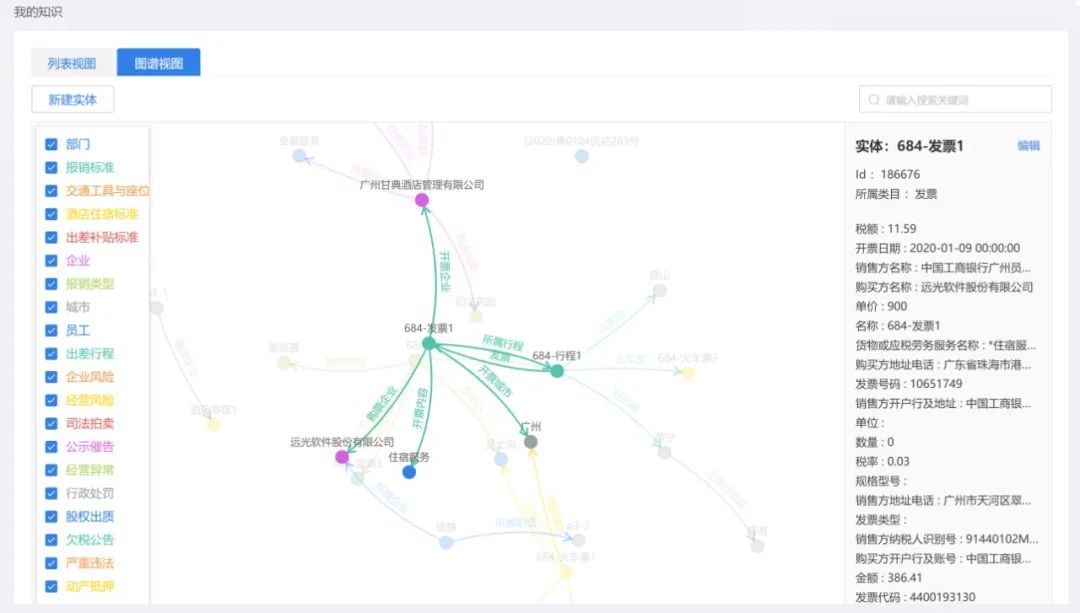Click the search magnifier icon

pos(874,100)
